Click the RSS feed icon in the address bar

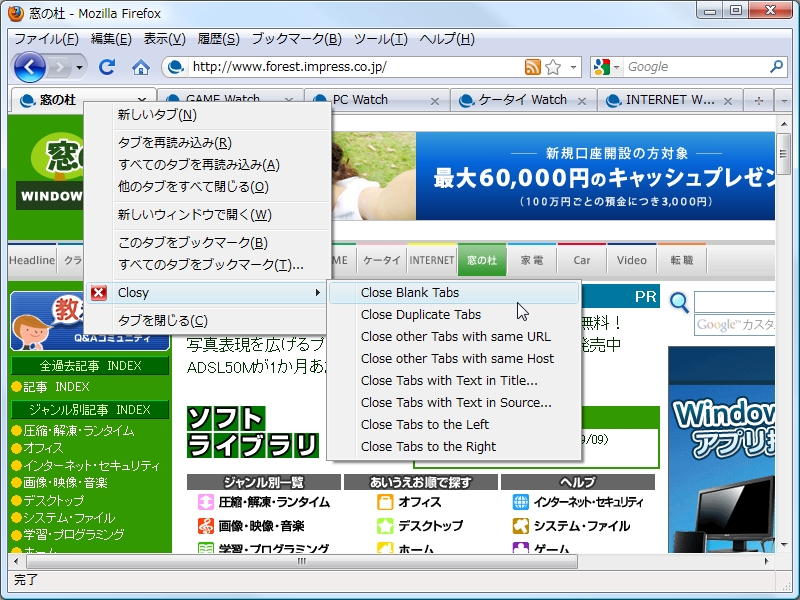pyautogui.click(x=532, y=66)
